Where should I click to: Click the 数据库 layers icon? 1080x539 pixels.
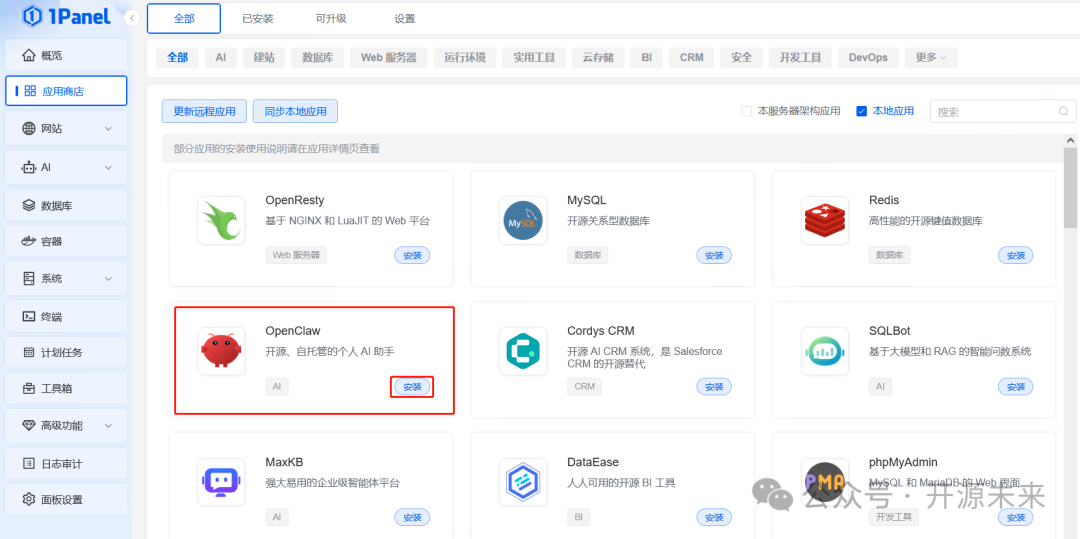(x=28, y=205)
